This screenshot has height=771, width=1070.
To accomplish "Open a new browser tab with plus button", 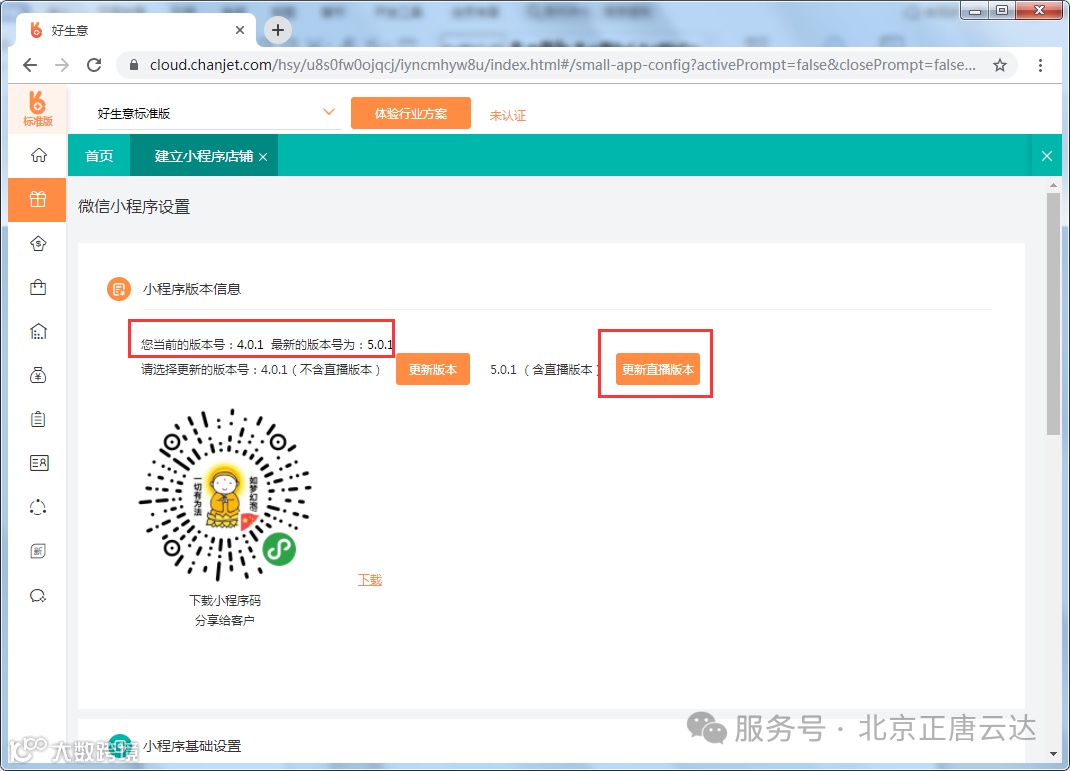I will click(278, 30).
